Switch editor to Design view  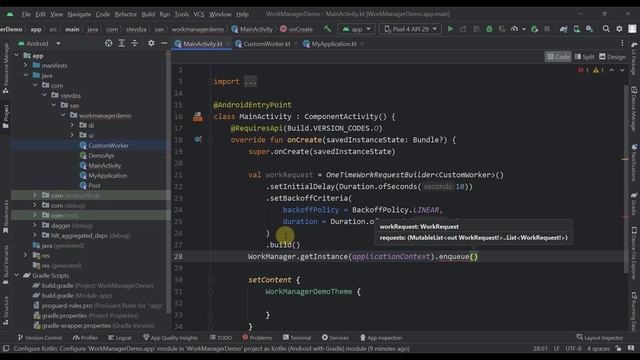[x=612, y=57]
